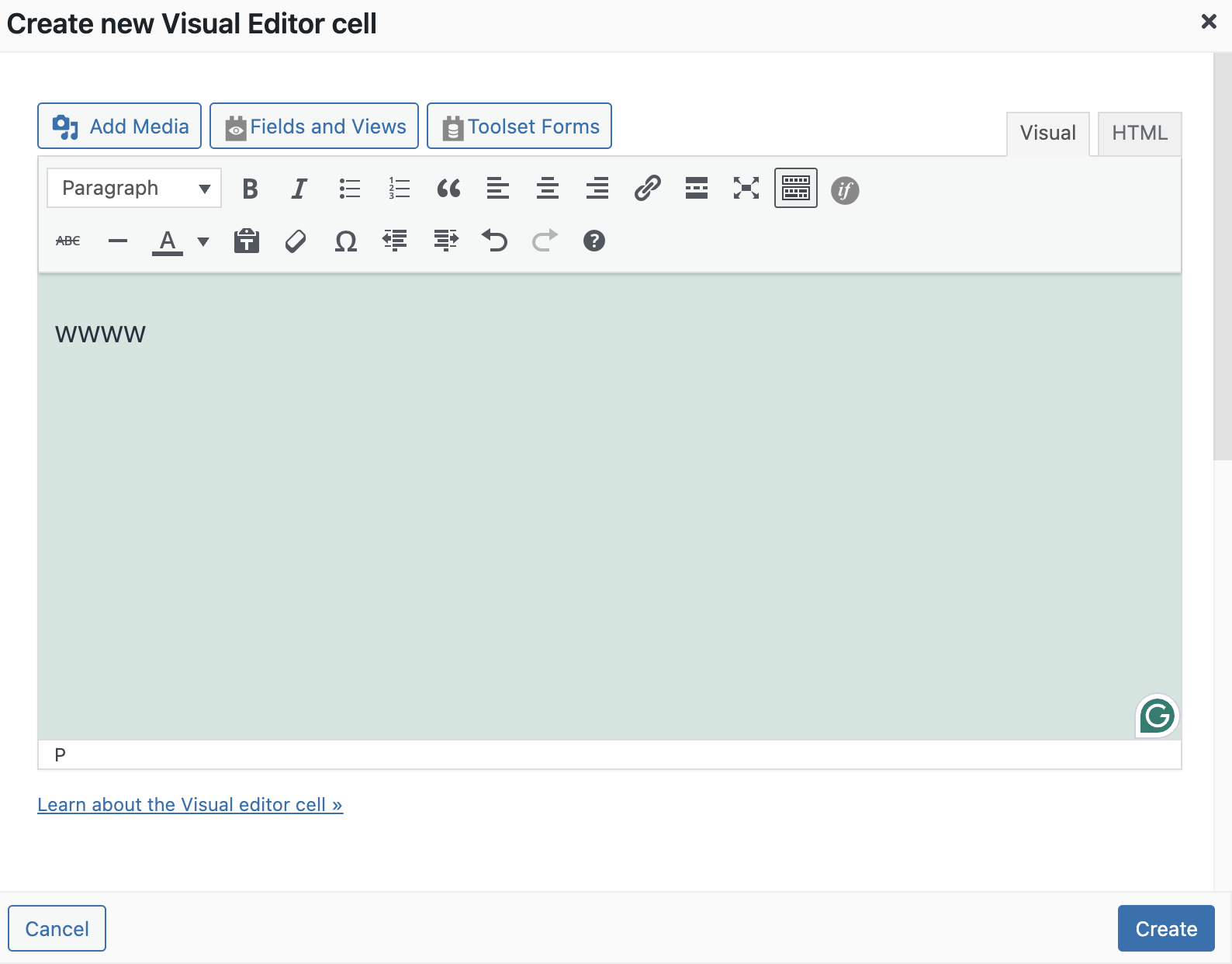Click the undo arrow
Viewport: 1232px width, 964px height.
pyautogui.click(x=494, y=241)
